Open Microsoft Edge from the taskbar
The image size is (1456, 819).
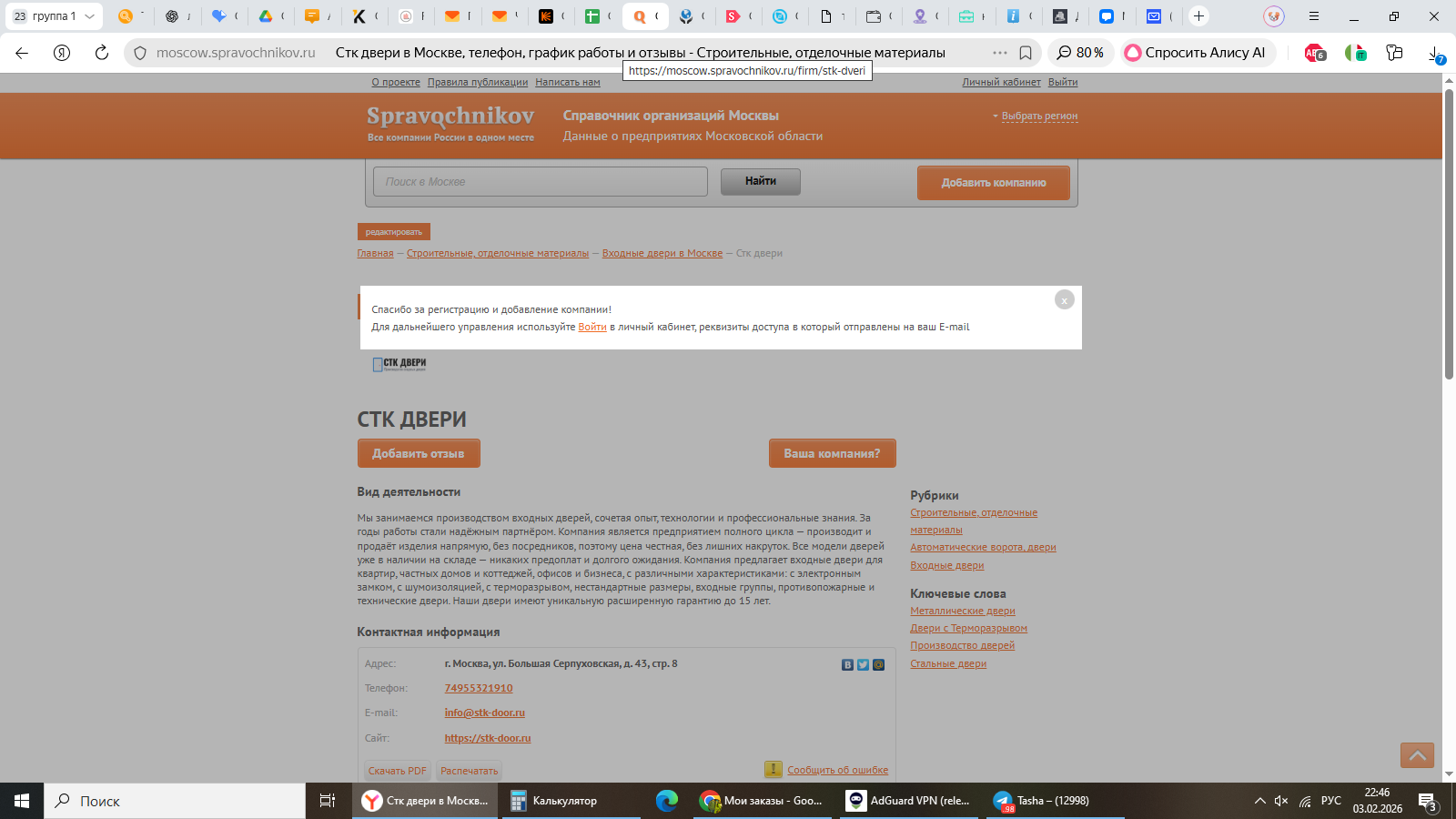(667, 801)
